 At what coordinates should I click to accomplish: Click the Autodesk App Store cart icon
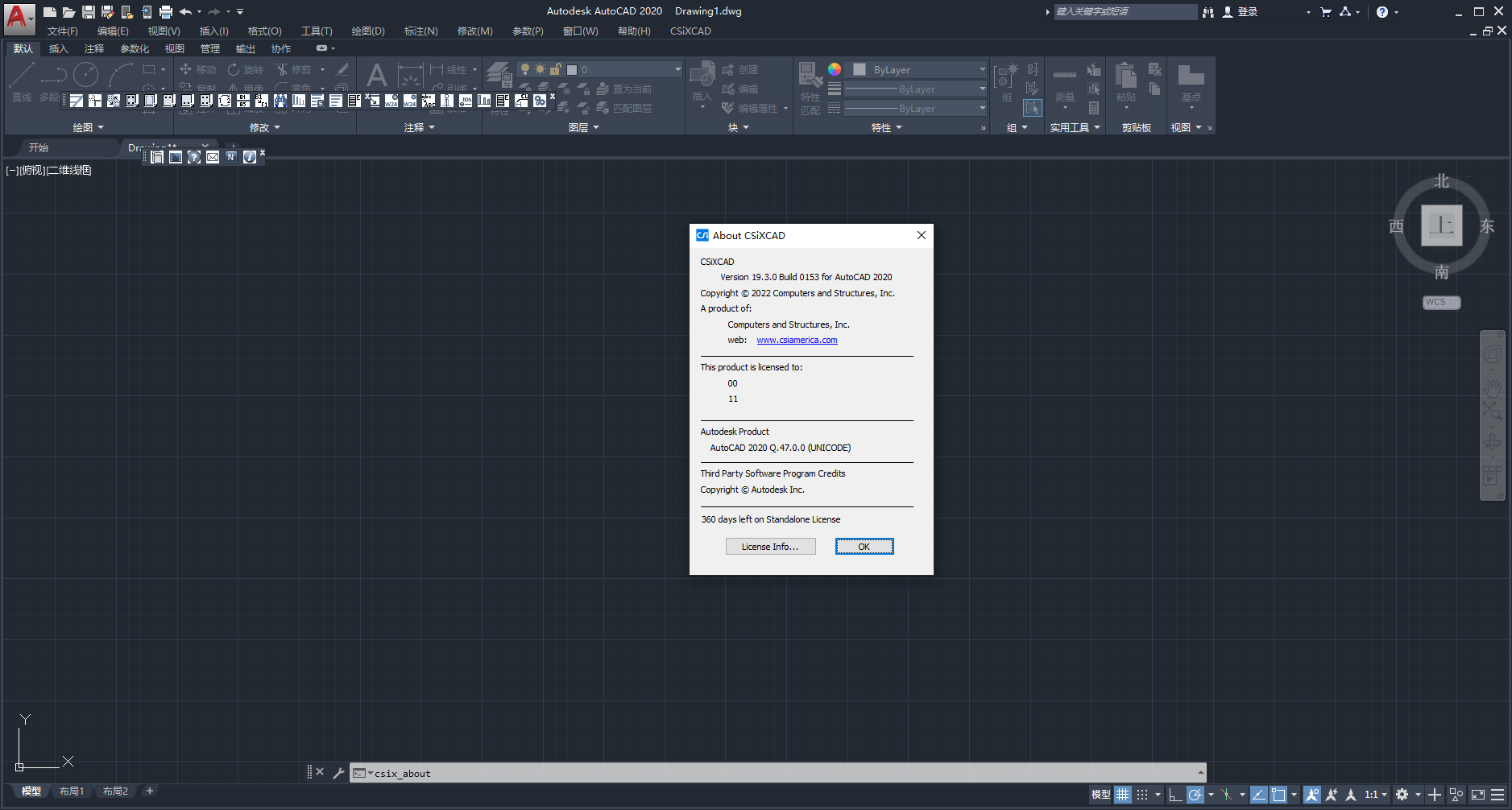pos(1326,11)
